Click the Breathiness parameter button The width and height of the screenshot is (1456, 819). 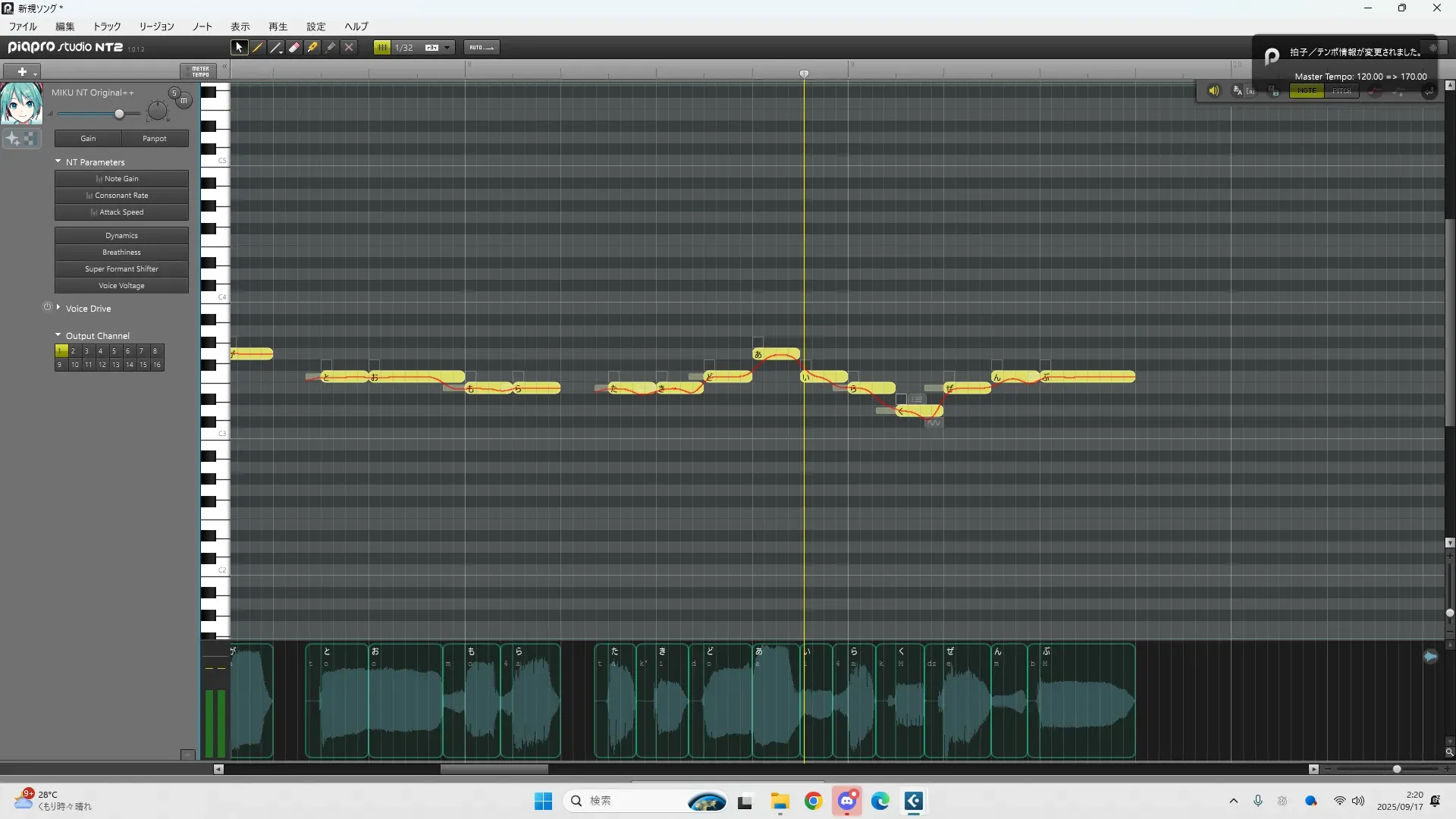(x=121, y=253)
